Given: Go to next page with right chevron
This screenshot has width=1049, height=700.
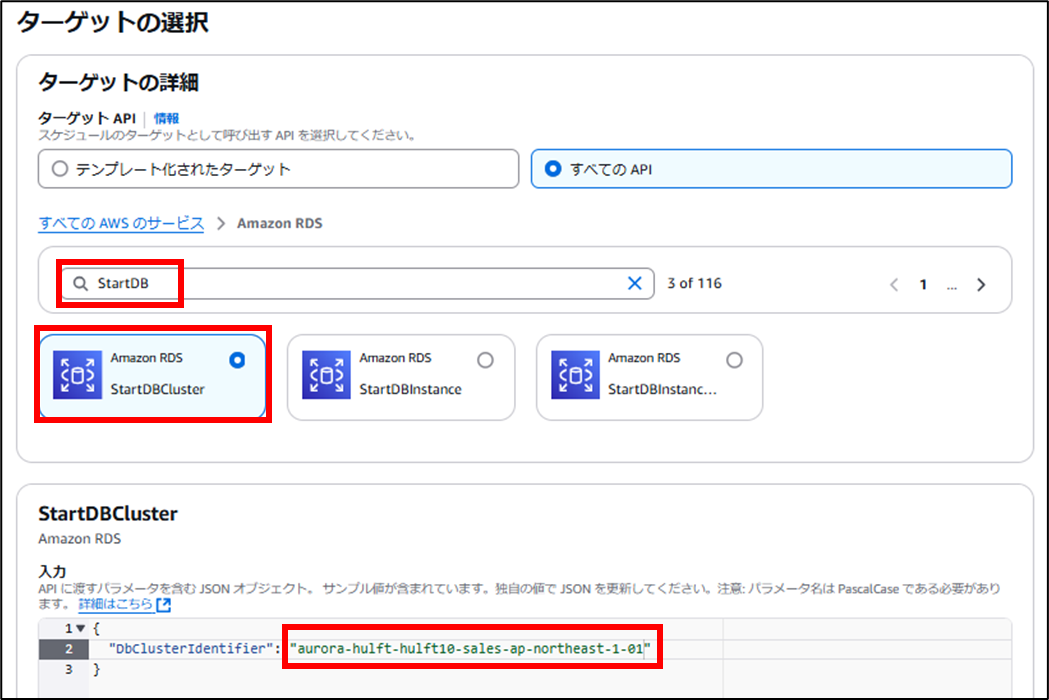Looking at the screenshot, I should point(981,284).
